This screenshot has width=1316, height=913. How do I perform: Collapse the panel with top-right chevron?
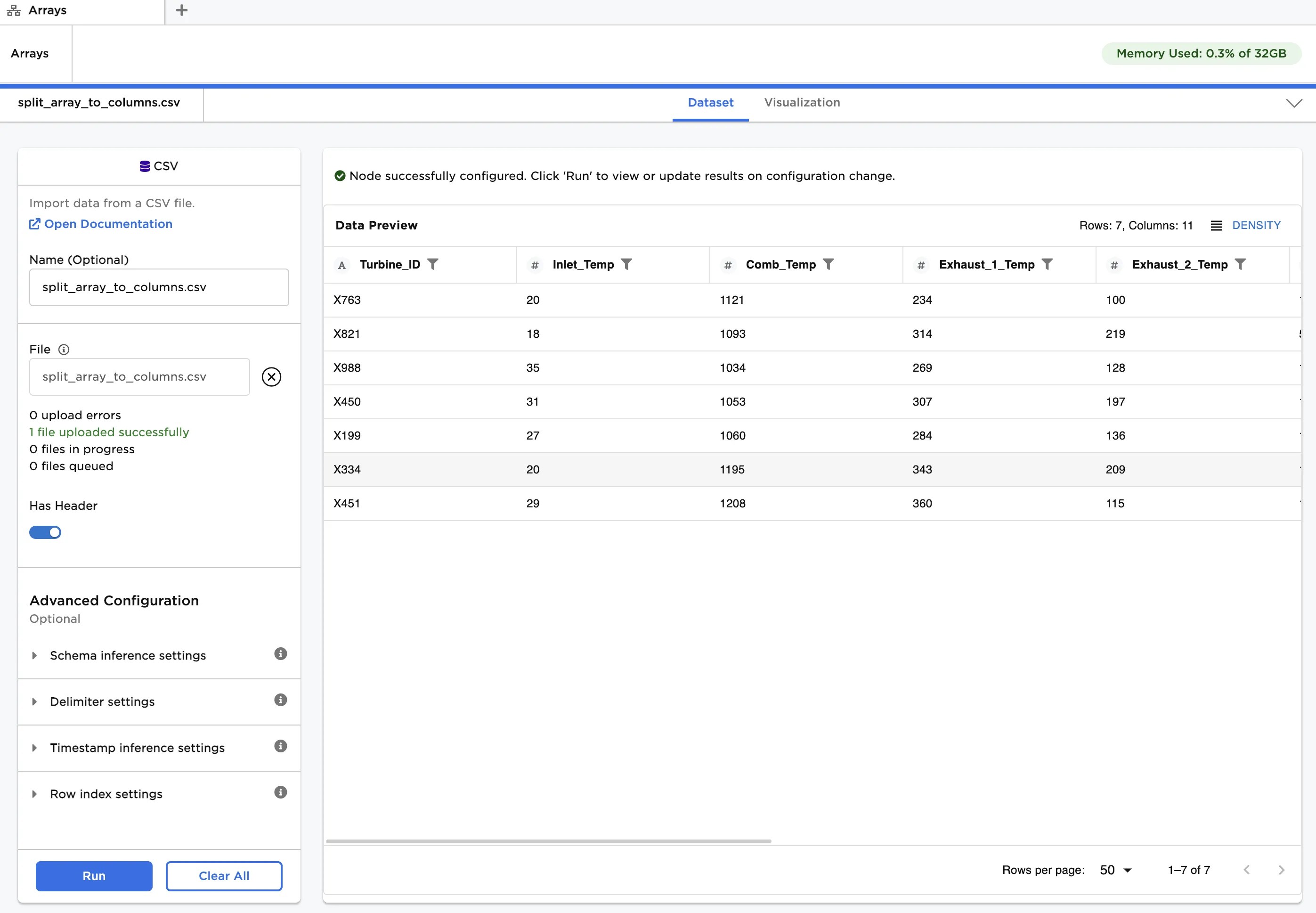click(x=1294, y=103)
